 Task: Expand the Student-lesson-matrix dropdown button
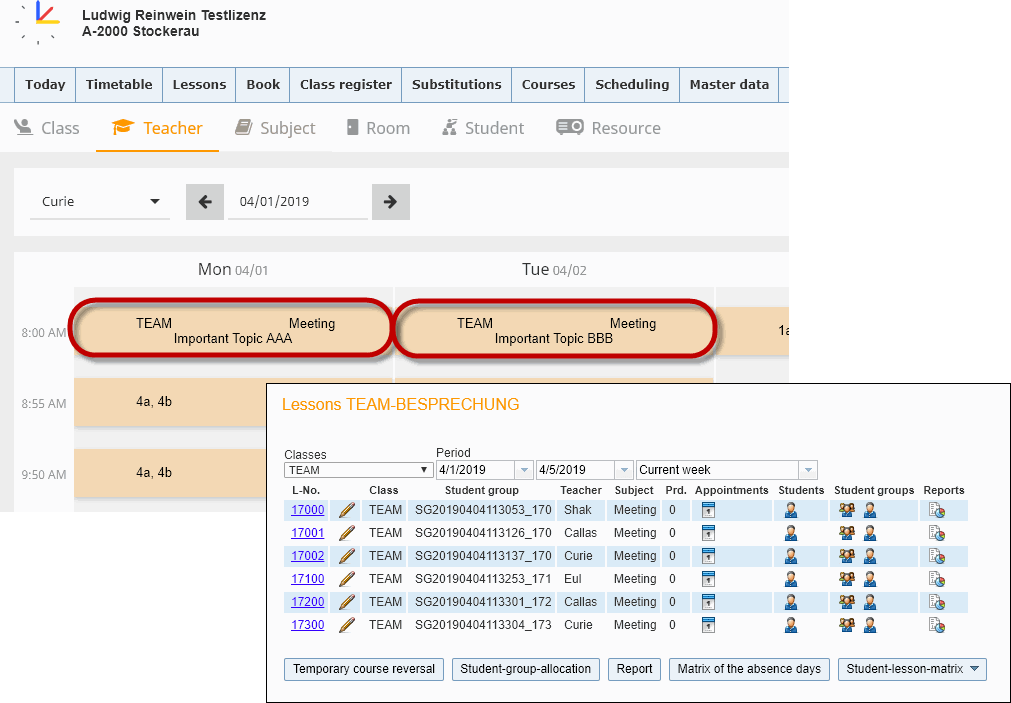pyautogui.click(x=912, y=669)
